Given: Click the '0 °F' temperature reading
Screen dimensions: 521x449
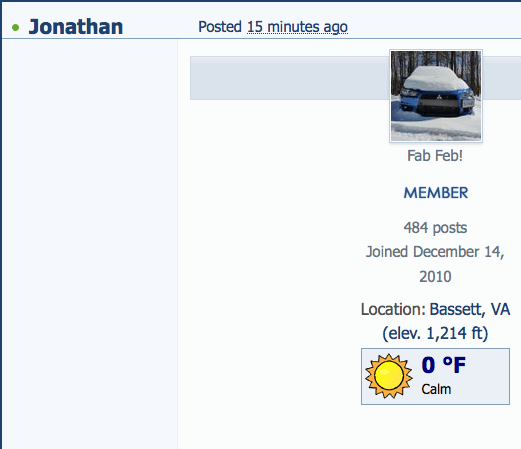Looking at the screenshot, I should [443, 365].
